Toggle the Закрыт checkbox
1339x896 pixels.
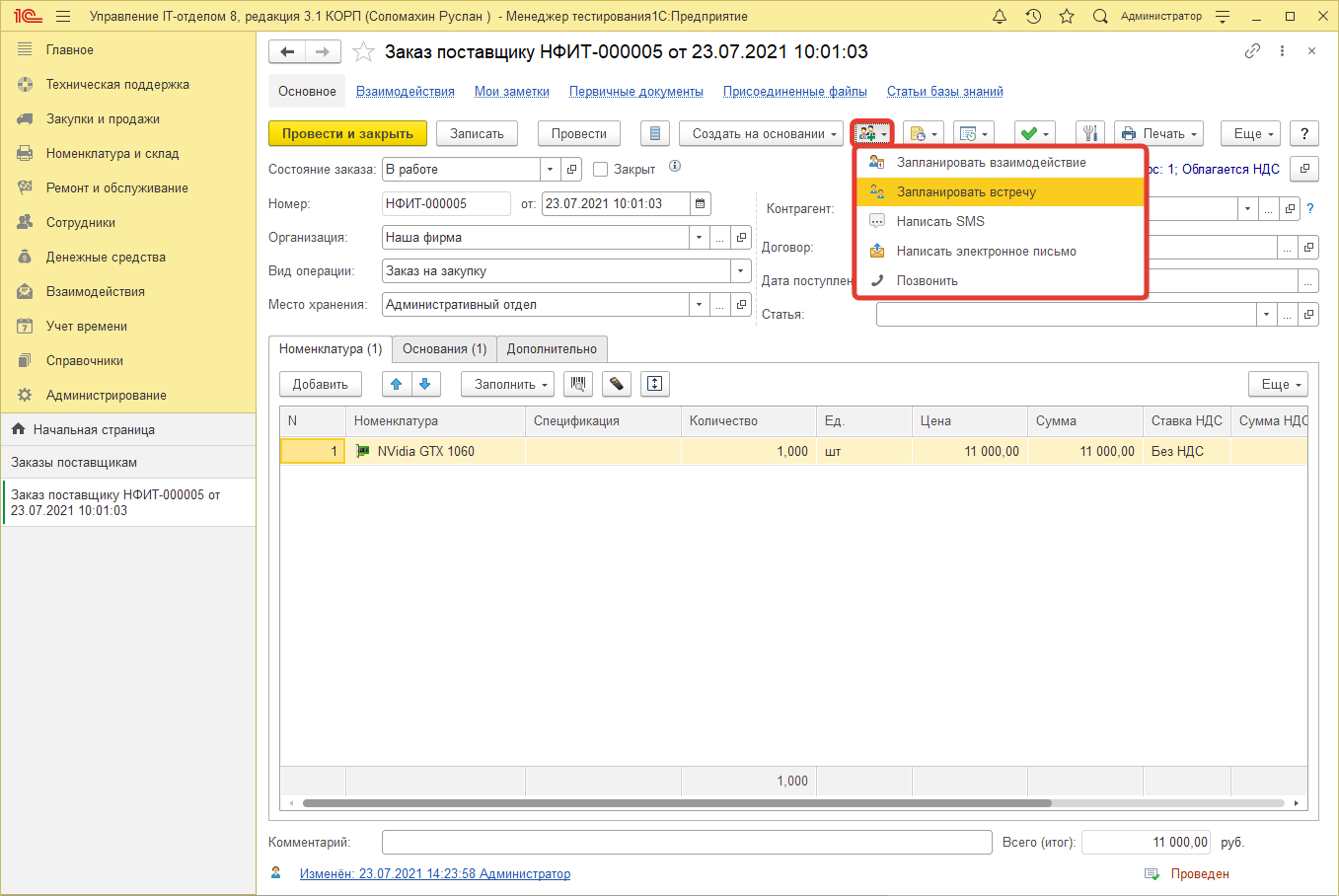pyautogui.click(x=600, y=170)
